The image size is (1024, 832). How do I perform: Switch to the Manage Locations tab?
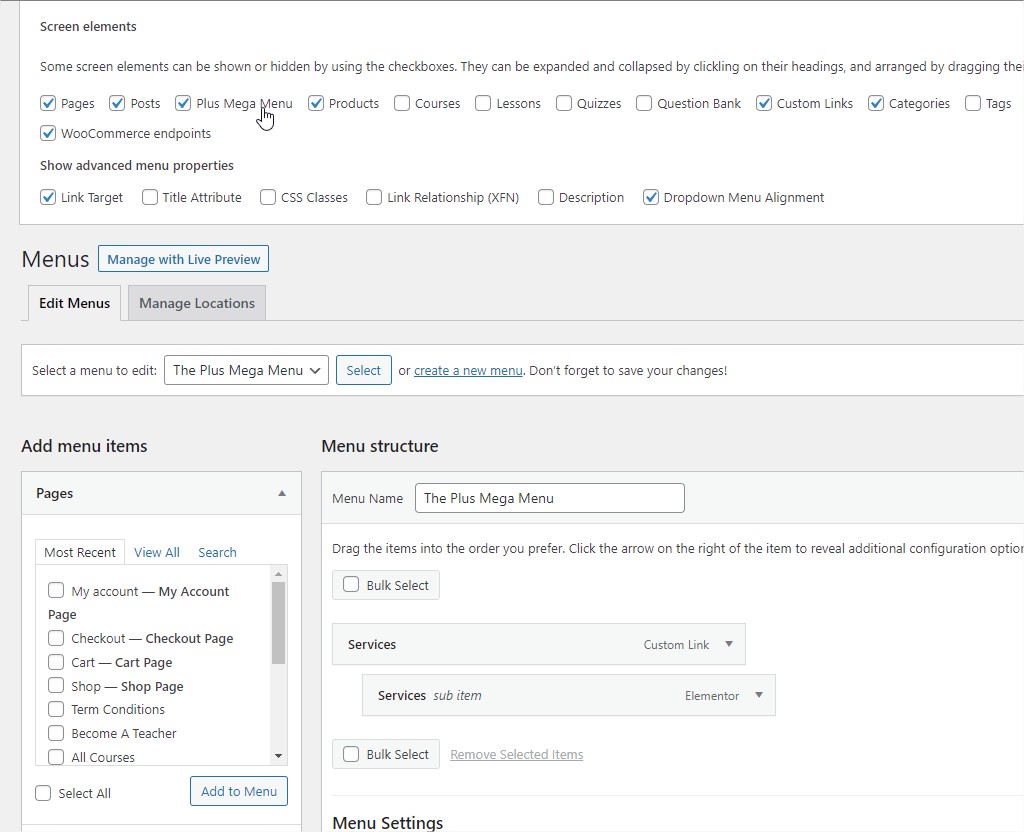point(197,303)
